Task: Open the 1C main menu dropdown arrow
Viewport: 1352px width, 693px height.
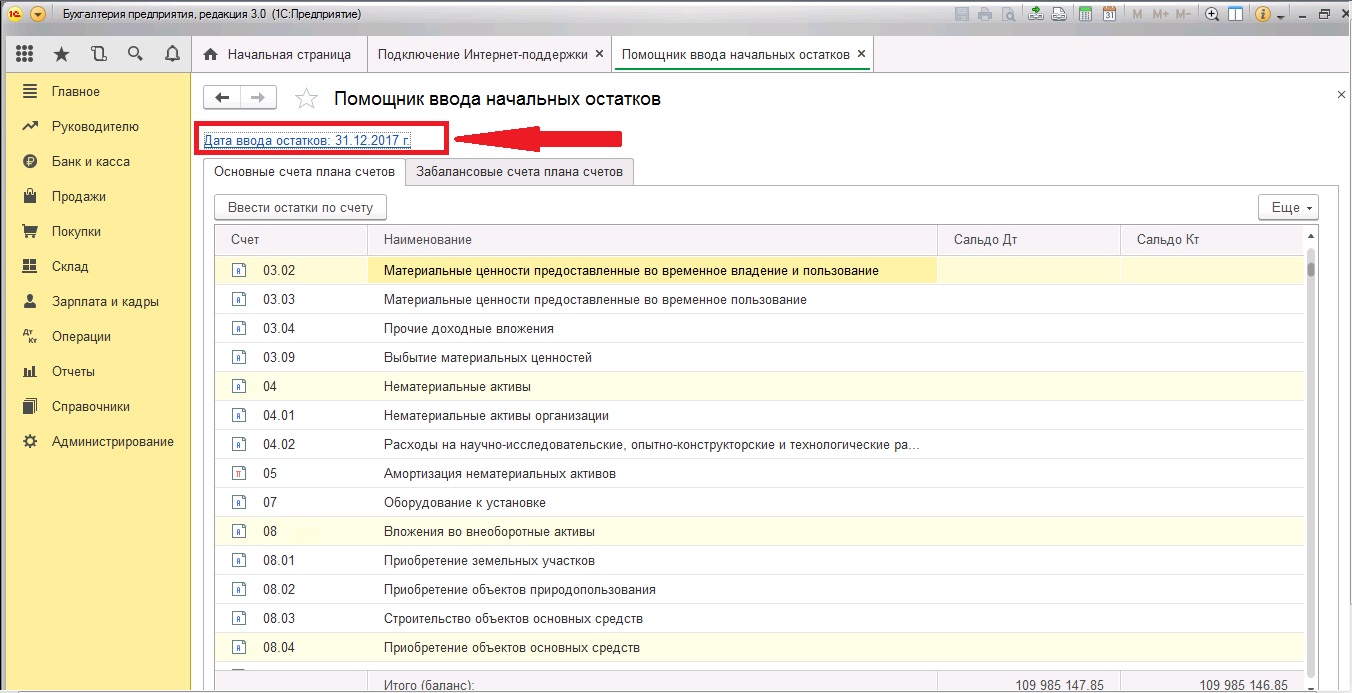Action: [x=38, y=14]
